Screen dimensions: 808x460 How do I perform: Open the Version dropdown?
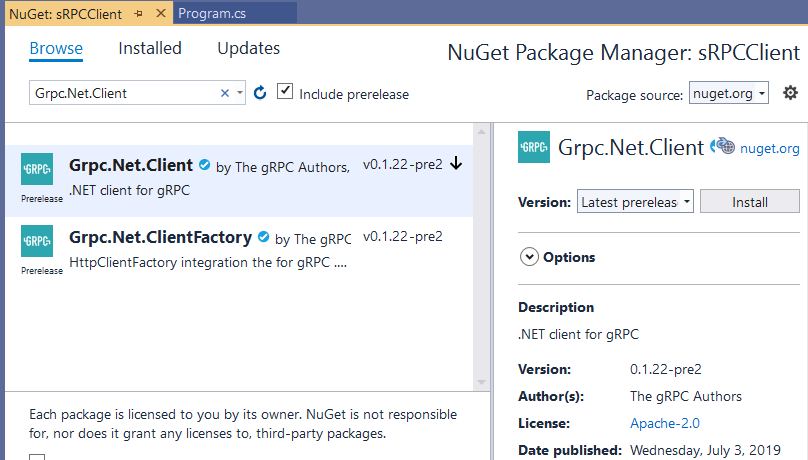coord(635,201)
